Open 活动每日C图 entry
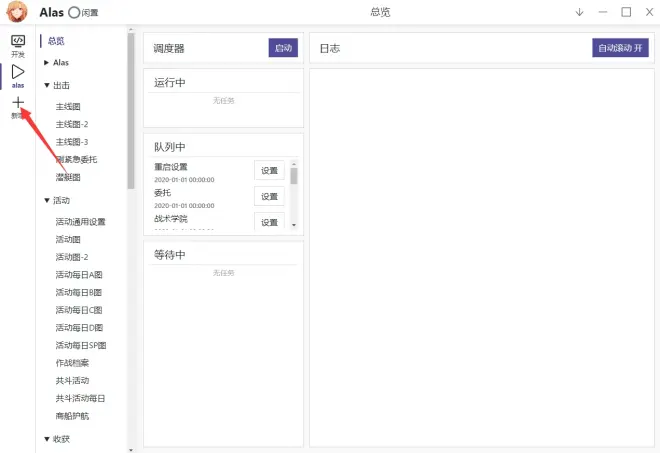This screenshot has width=660, height=453. 79,310
